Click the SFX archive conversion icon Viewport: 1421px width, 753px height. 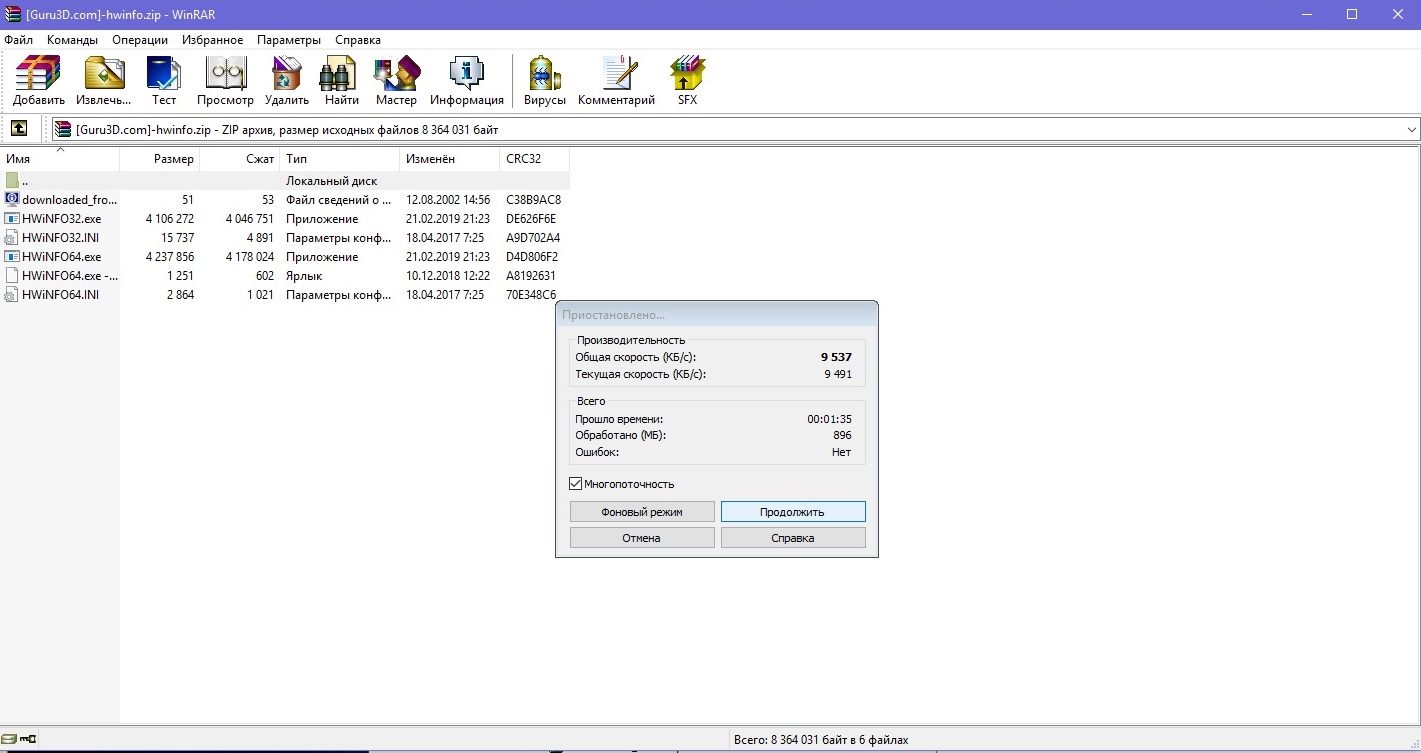tap(687, 81)
